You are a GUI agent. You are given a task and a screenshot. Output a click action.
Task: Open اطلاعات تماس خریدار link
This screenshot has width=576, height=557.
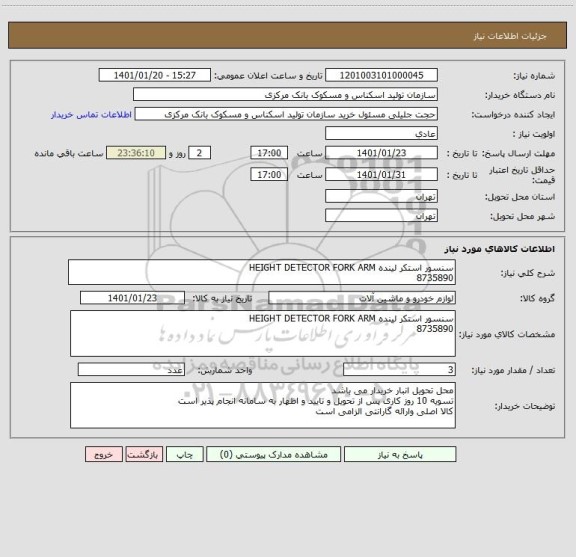91,115
